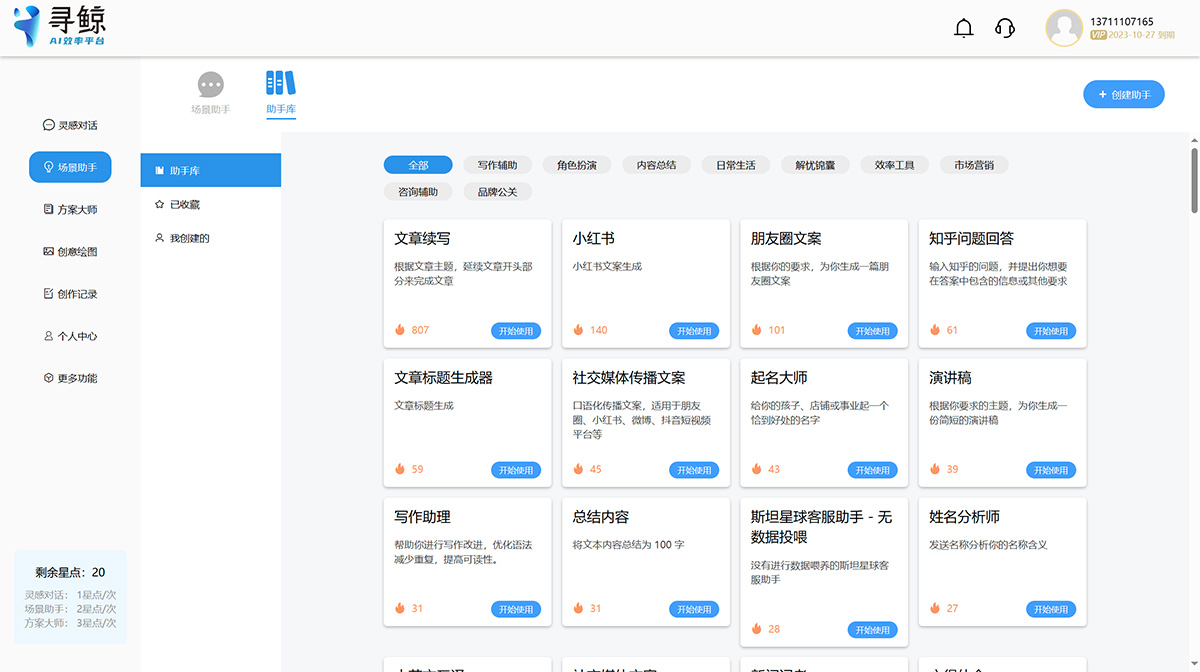Start using the 小红书 assistant
This screenshot has width=1200, height=672.
(694, 330)
